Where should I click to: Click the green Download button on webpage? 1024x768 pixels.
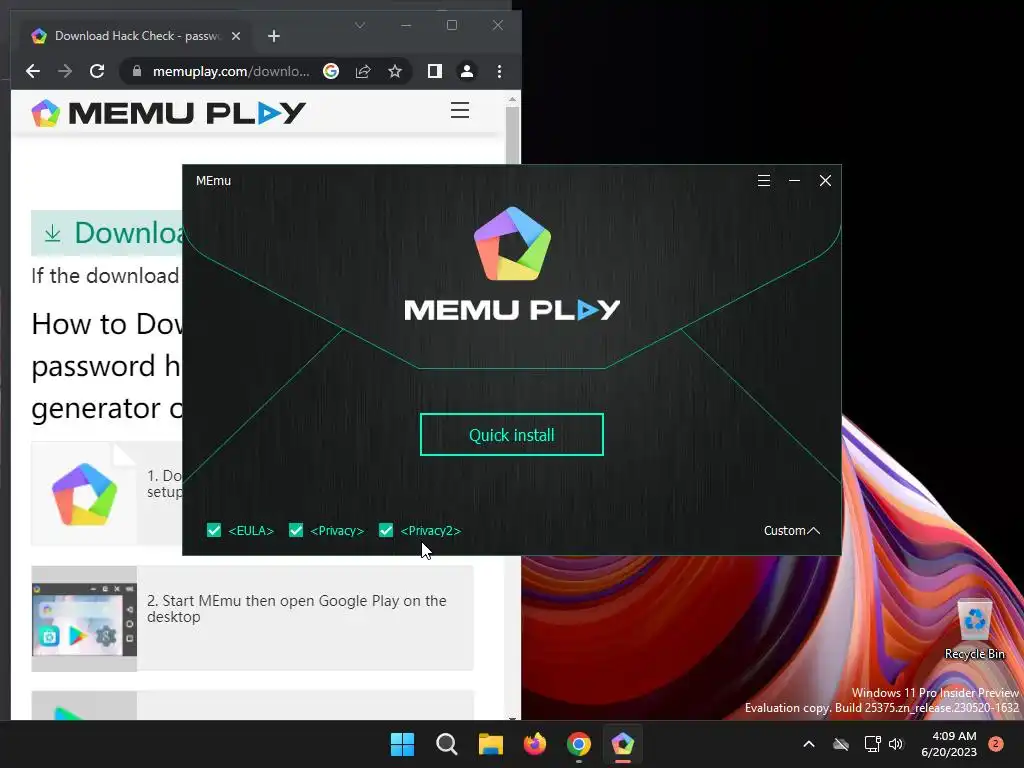pyautogui.click(x=107, y=233)
